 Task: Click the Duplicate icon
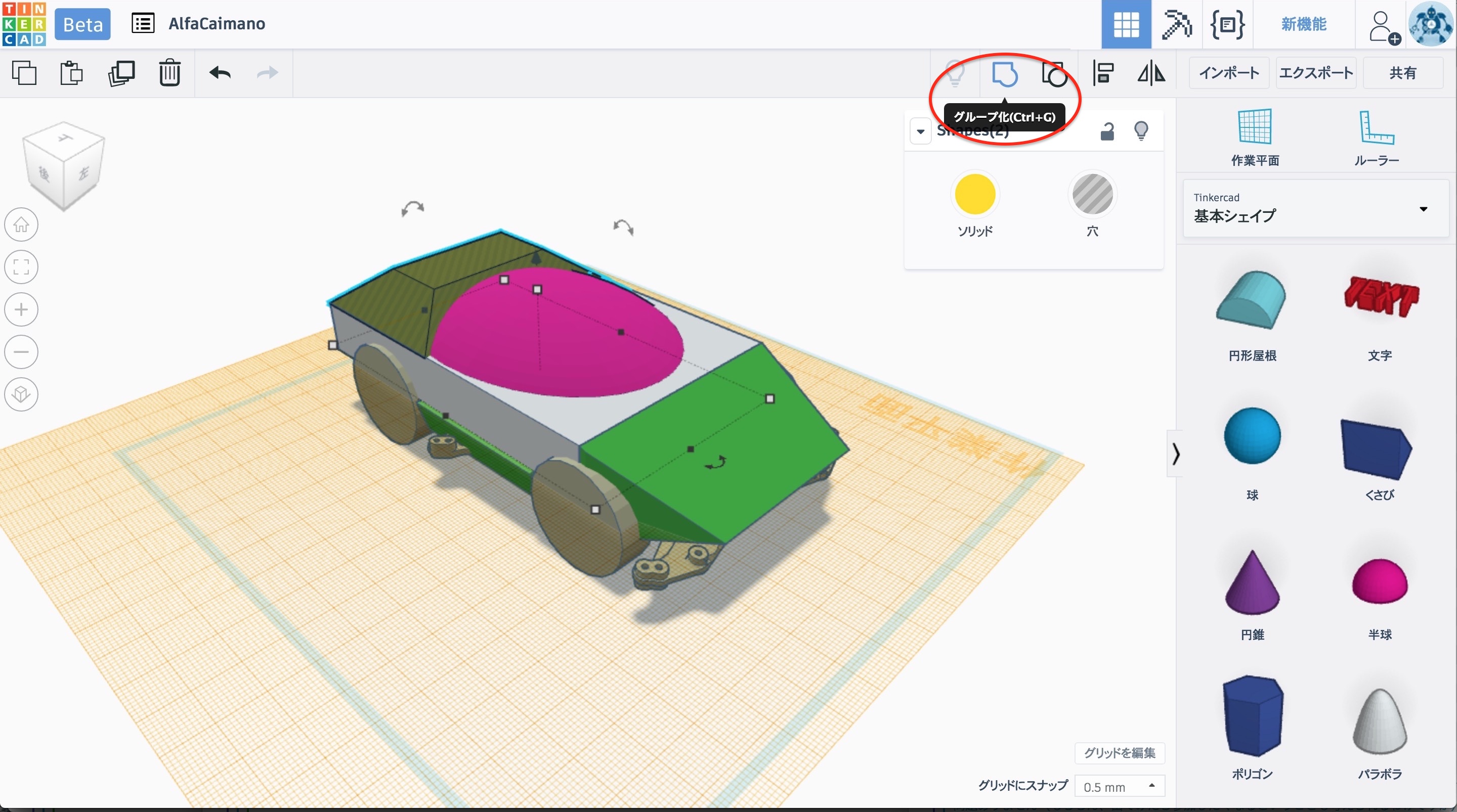121,73
